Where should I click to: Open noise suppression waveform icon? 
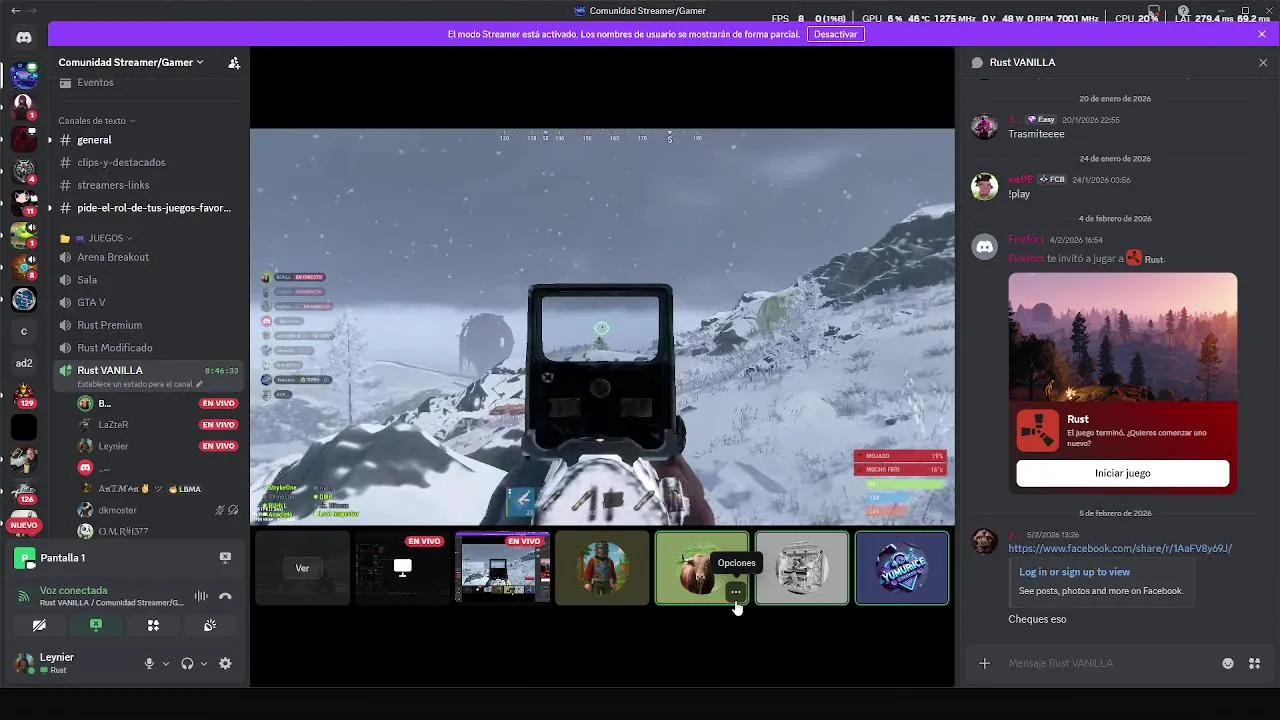tap(201, 596)
